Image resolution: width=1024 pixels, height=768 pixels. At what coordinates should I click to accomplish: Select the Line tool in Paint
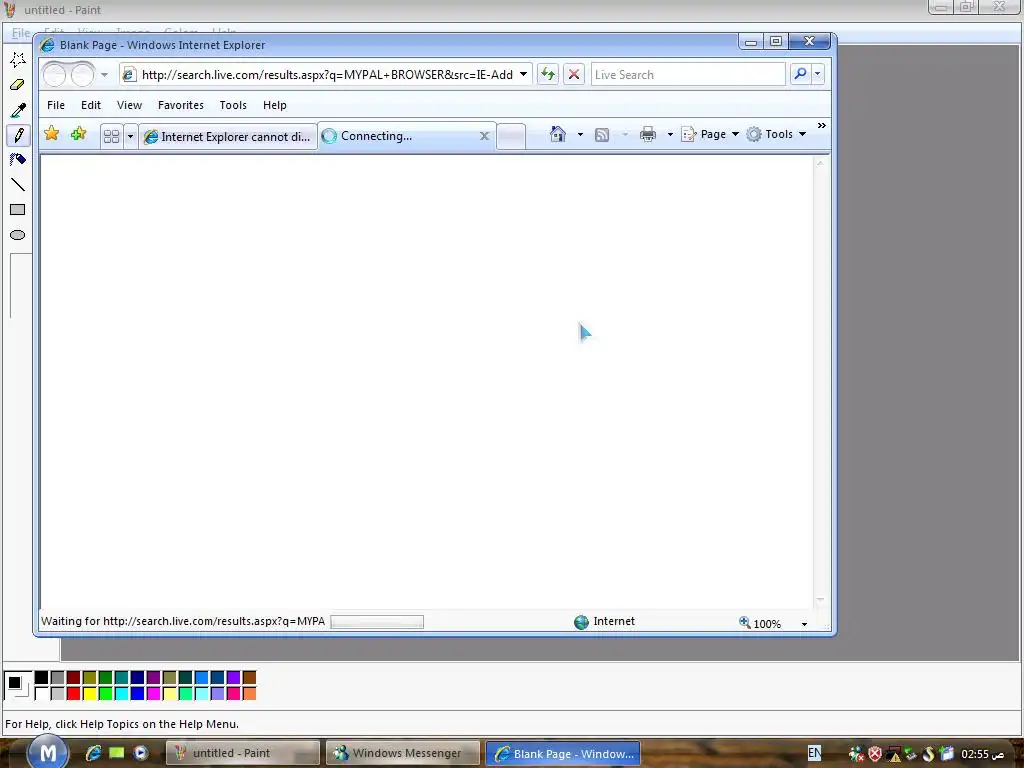tap(18, 185)
